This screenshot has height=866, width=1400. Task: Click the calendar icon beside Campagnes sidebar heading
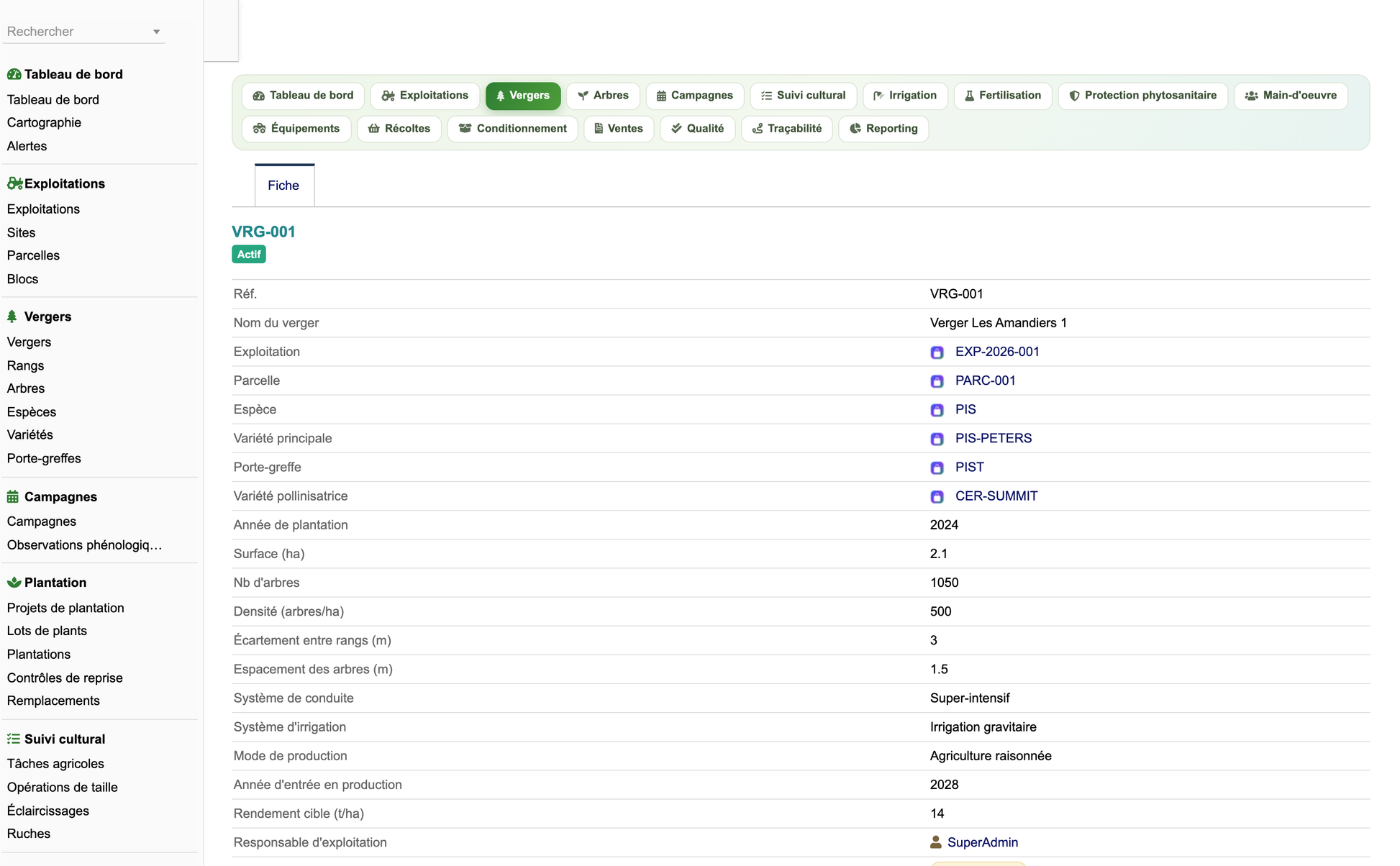pyautogui.click(x=13, y=496)
